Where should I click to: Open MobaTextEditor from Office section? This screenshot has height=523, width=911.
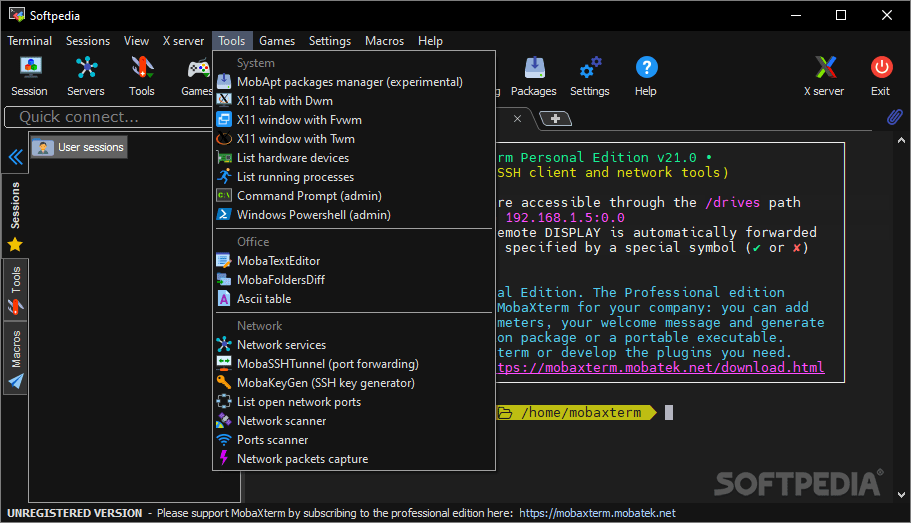[354, 261]
